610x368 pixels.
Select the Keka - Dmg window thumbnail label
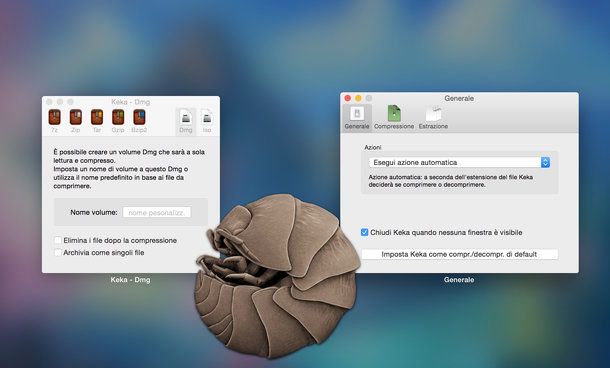(x=130, y=279)
